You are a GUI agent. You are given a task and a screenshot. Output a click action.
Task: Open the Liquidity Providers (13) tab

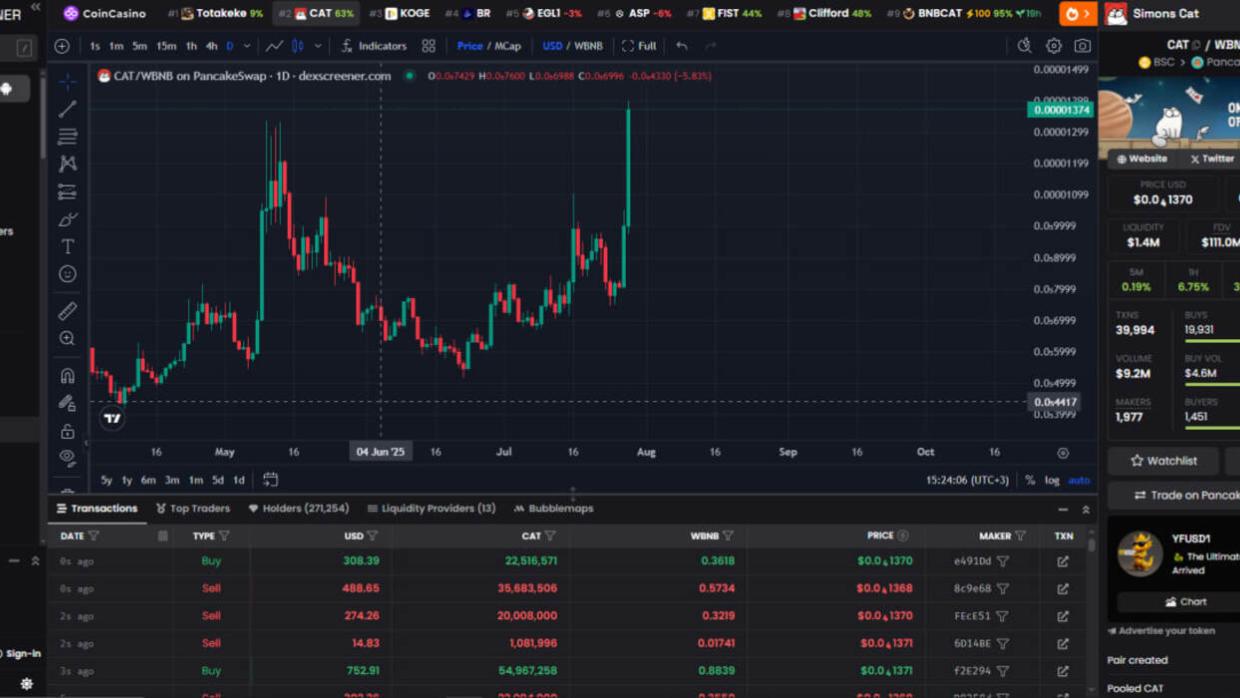(x=431, y=508)
